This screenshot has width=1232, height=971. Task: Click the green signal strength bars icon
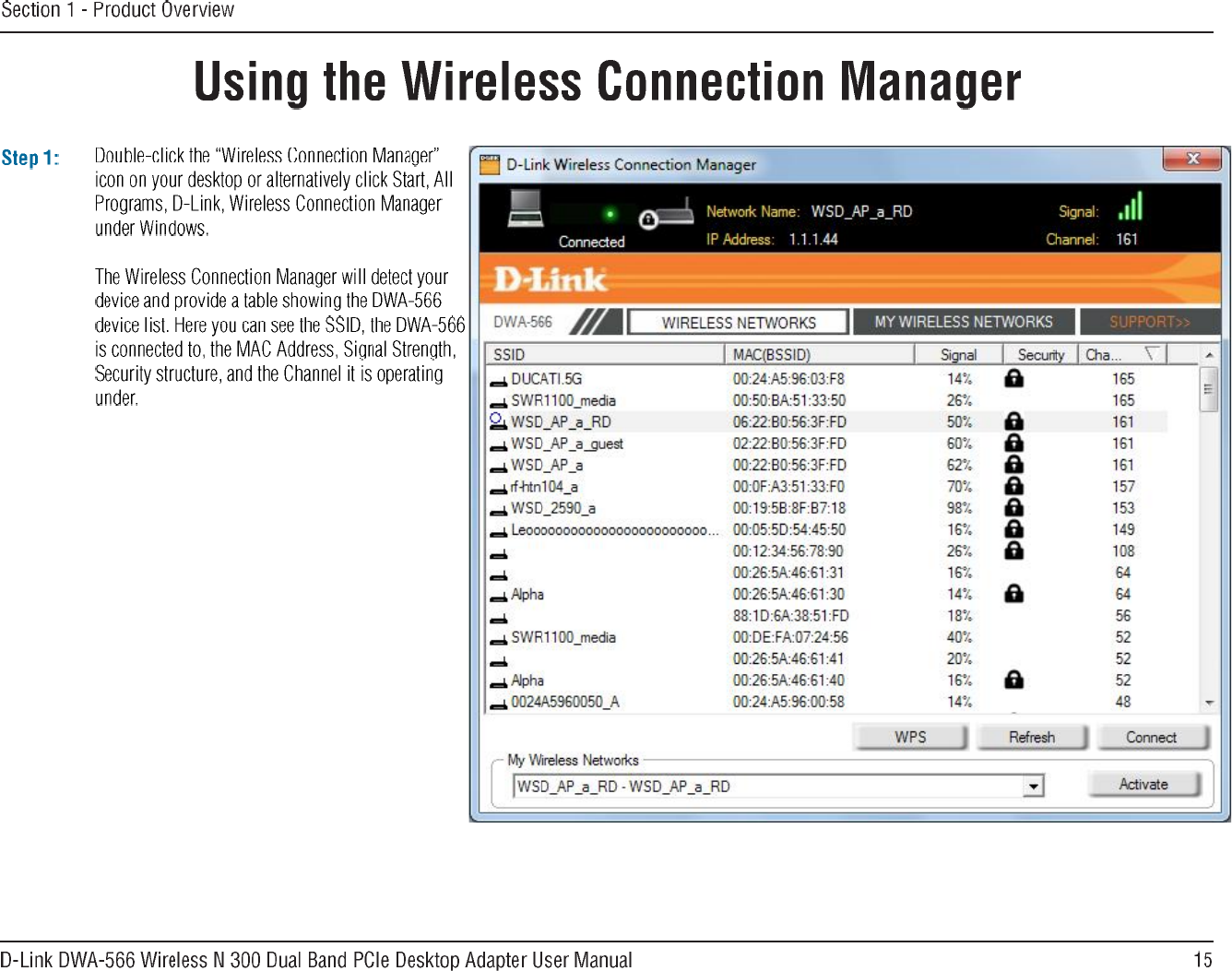click(x=1130, y=206)
